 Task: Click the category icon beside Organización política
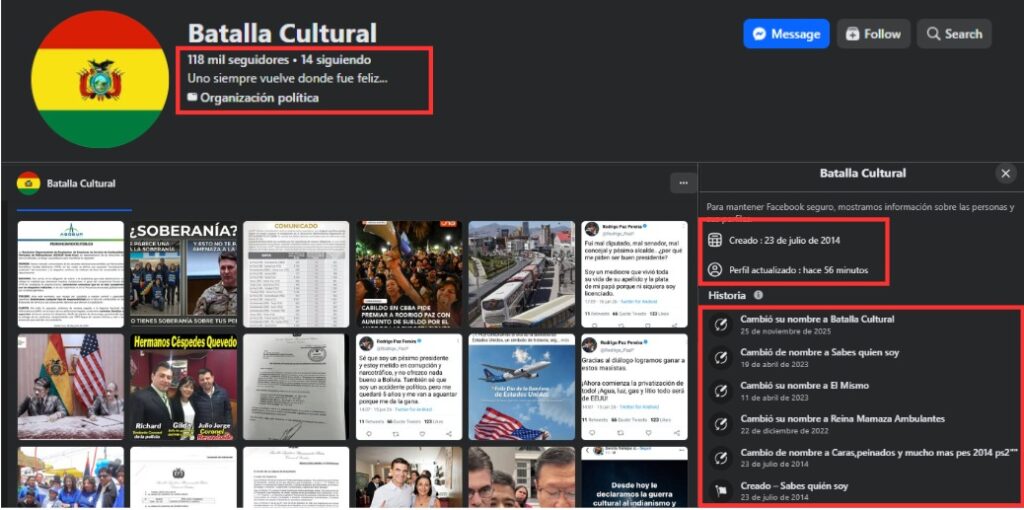[x=192, y=97]
